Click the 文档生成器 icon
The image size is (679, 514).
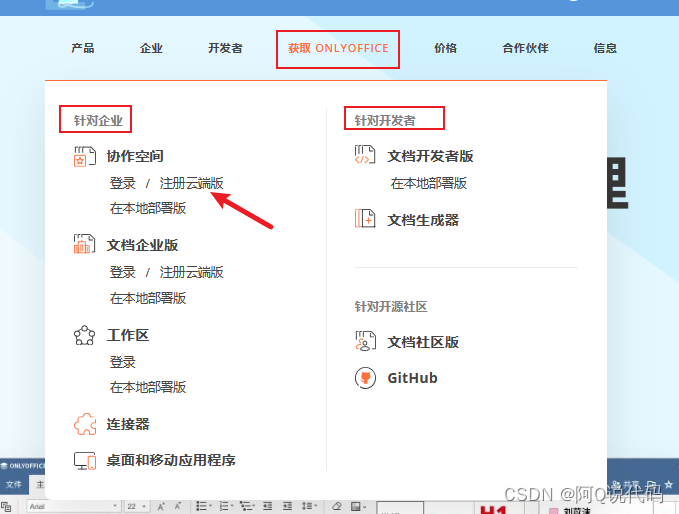(x=365, y=219)
